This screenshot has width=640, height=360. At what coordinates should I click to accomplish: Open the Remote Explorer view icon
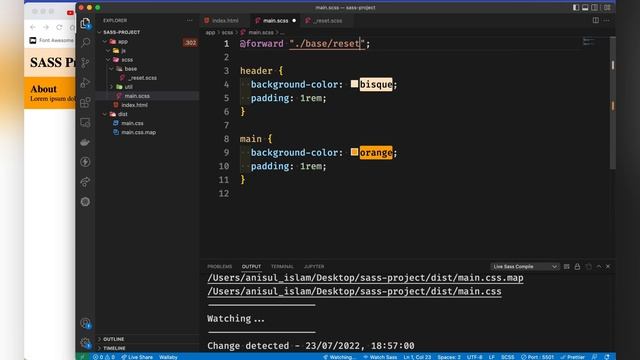coord(85,122)
